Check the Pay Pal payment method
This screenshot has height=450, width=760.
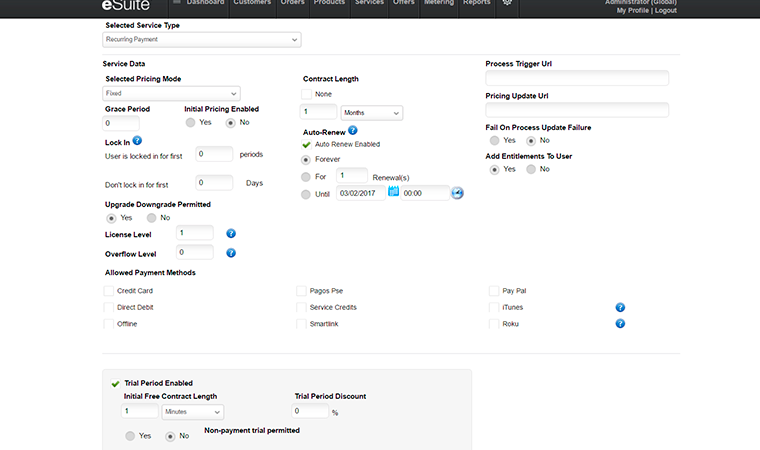pyautogui.click(x=494, y=291)
